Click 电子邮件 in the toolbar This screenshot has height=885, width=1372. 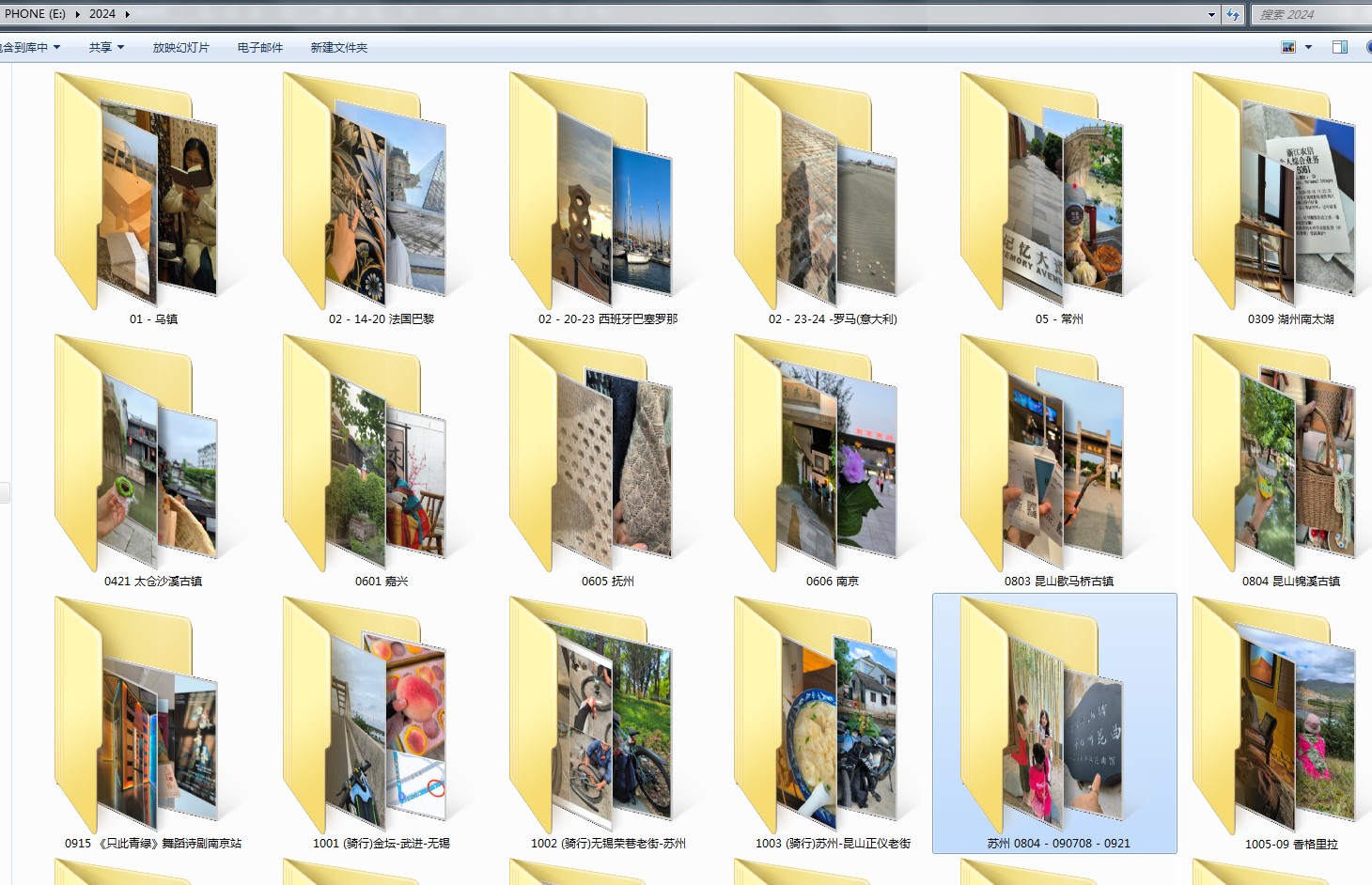pos(260,47)
